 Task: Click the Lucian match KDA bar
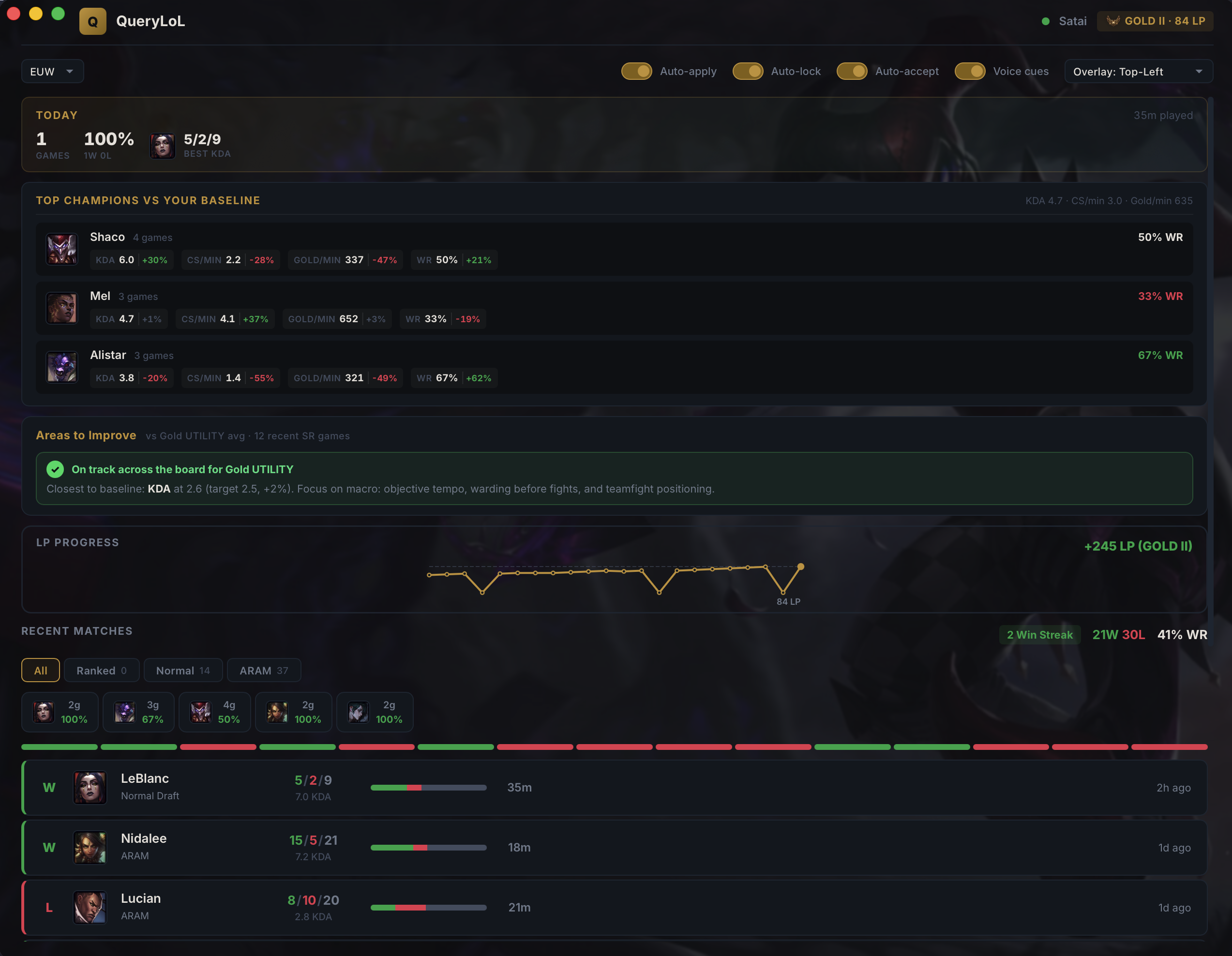[x=428, y=908]
